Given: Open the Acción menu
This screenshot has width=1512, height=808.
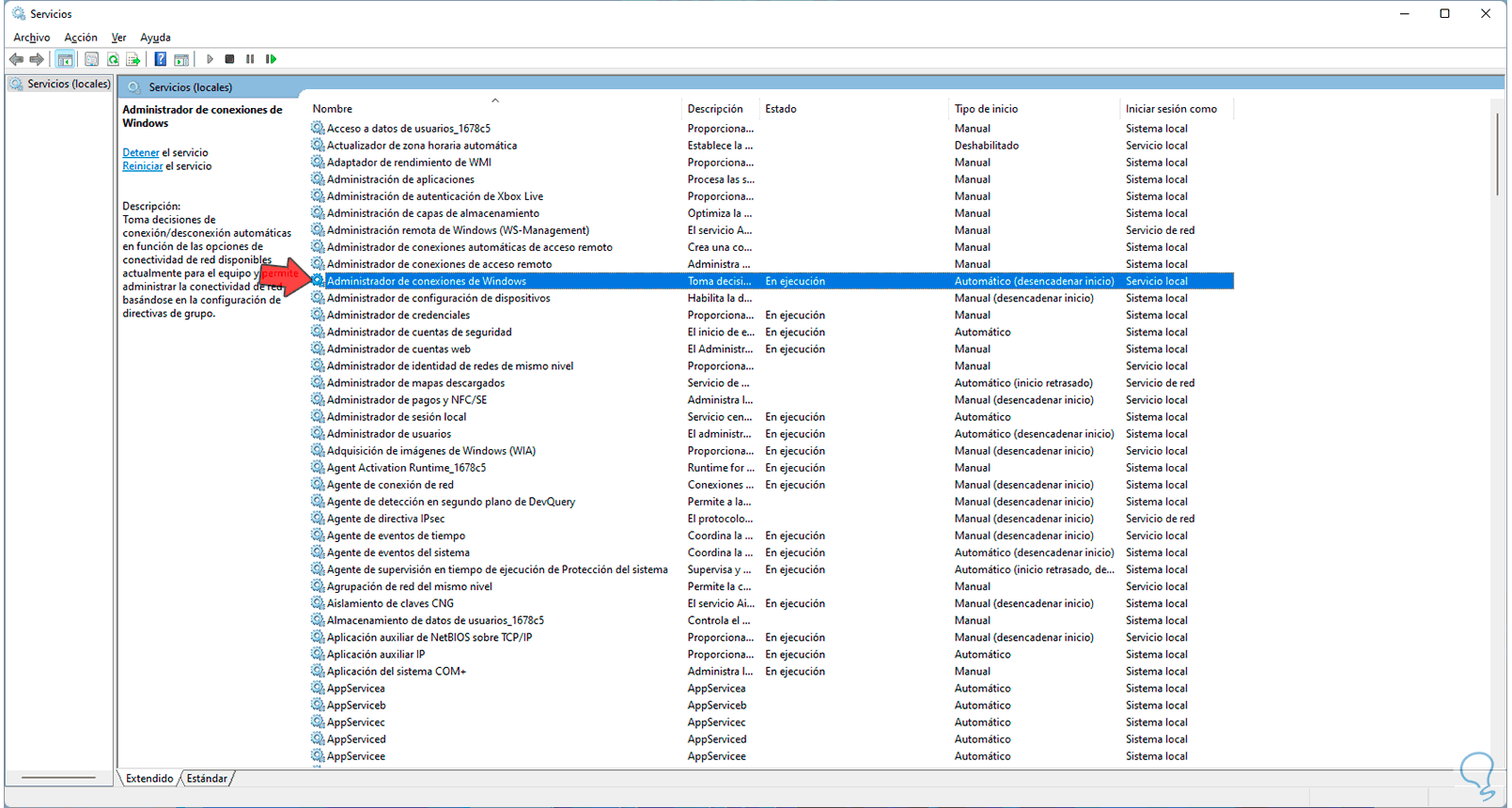Looking at the screenshot, I should pos(81,38).
